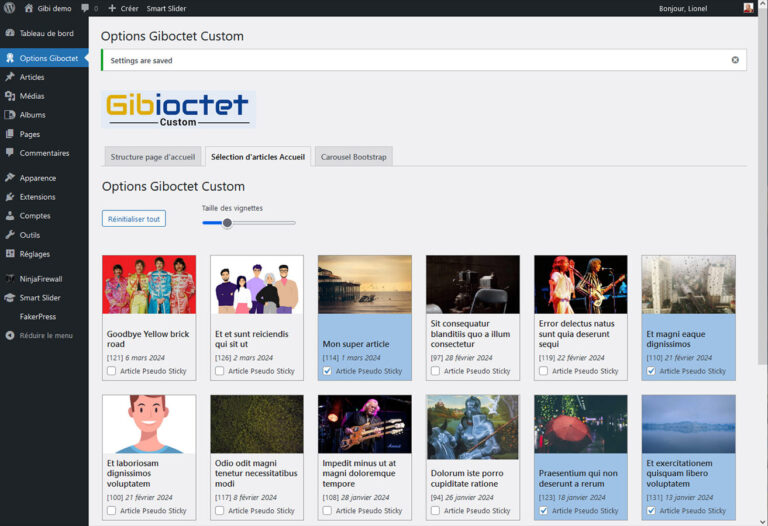Click the Error delectus natus title text
The height and width of the screenshot is (526, 768).
576,334
